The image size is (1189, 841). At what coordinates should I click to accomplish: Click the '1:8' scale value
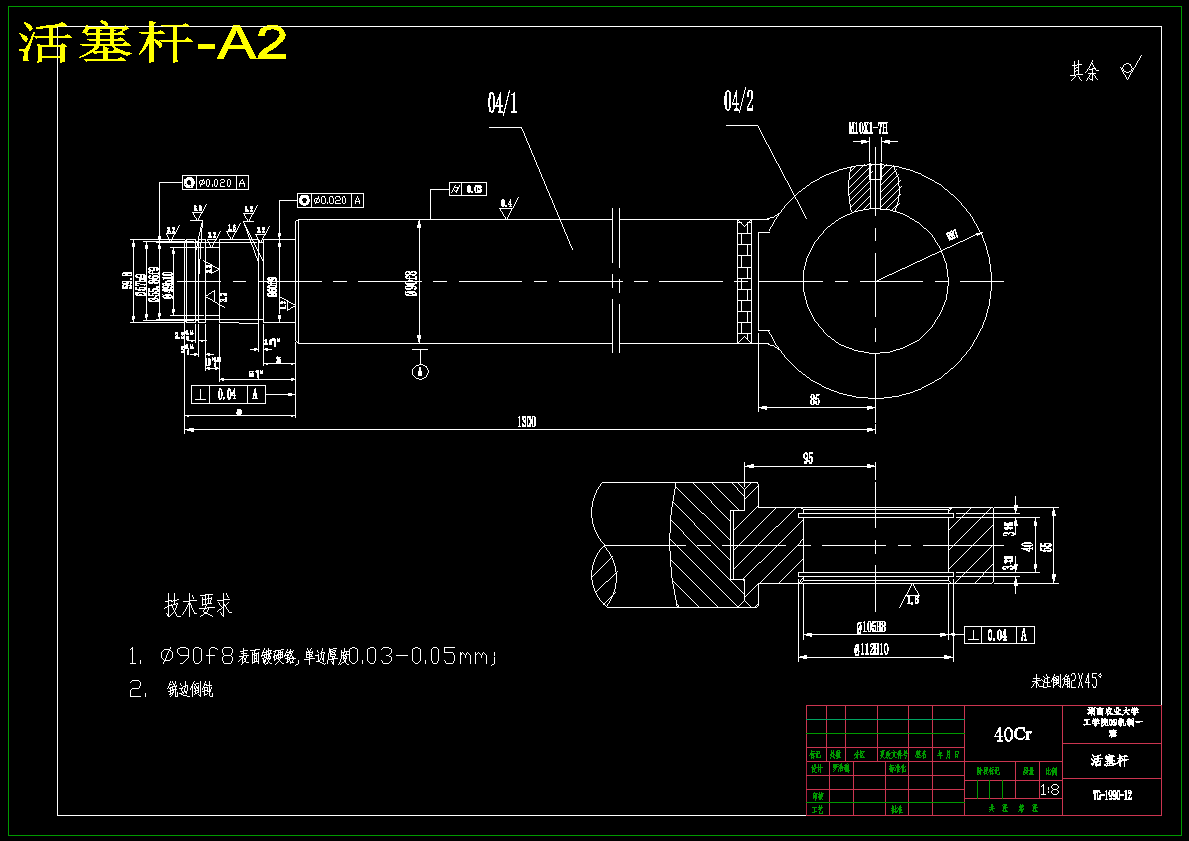point(1050,789)
